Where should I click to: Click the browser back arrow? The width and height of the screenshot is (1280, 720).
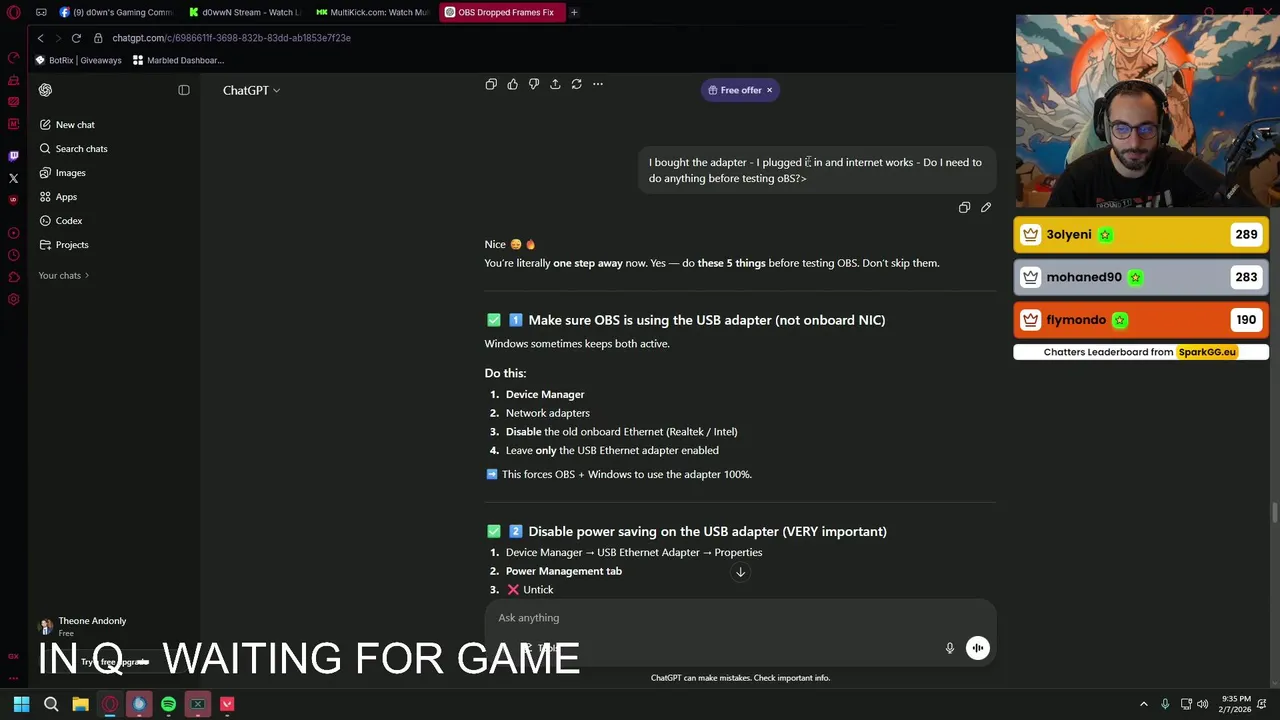pyautogui.click(x=40, y=38)
